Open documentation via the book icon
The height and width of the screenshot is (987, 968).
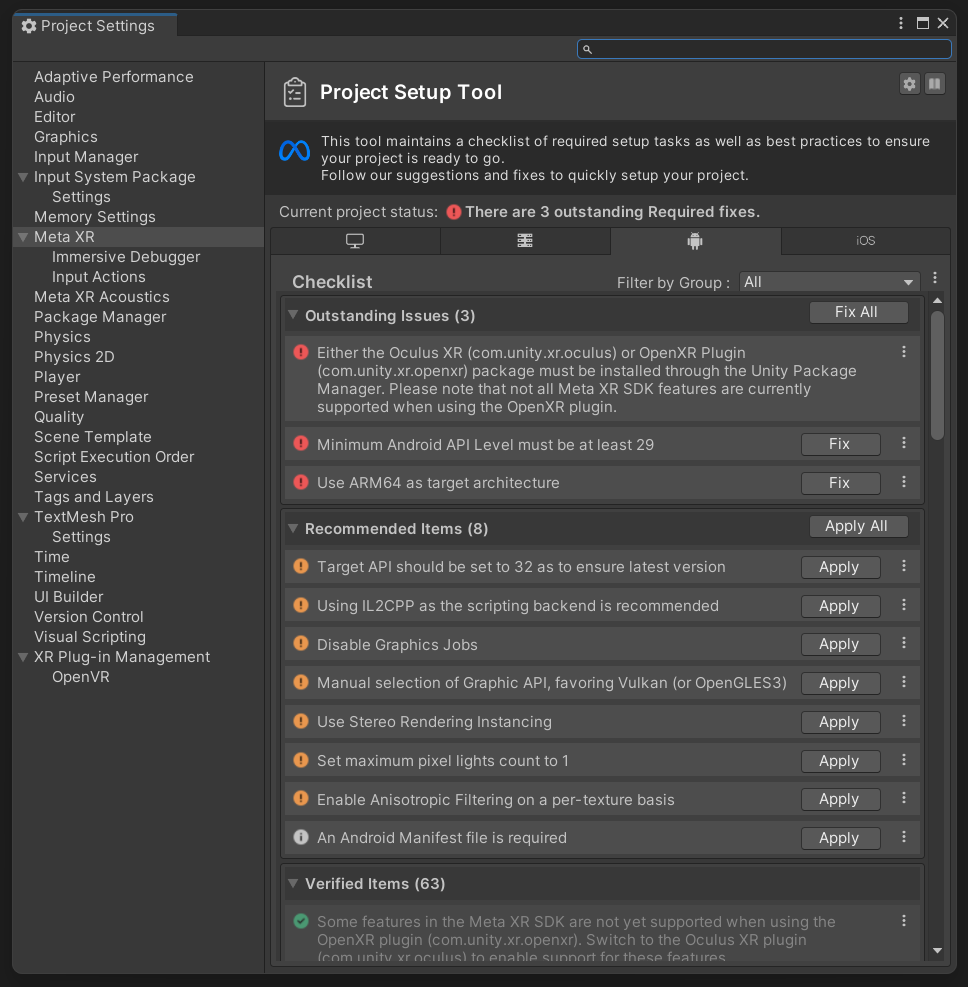(934, 84)
